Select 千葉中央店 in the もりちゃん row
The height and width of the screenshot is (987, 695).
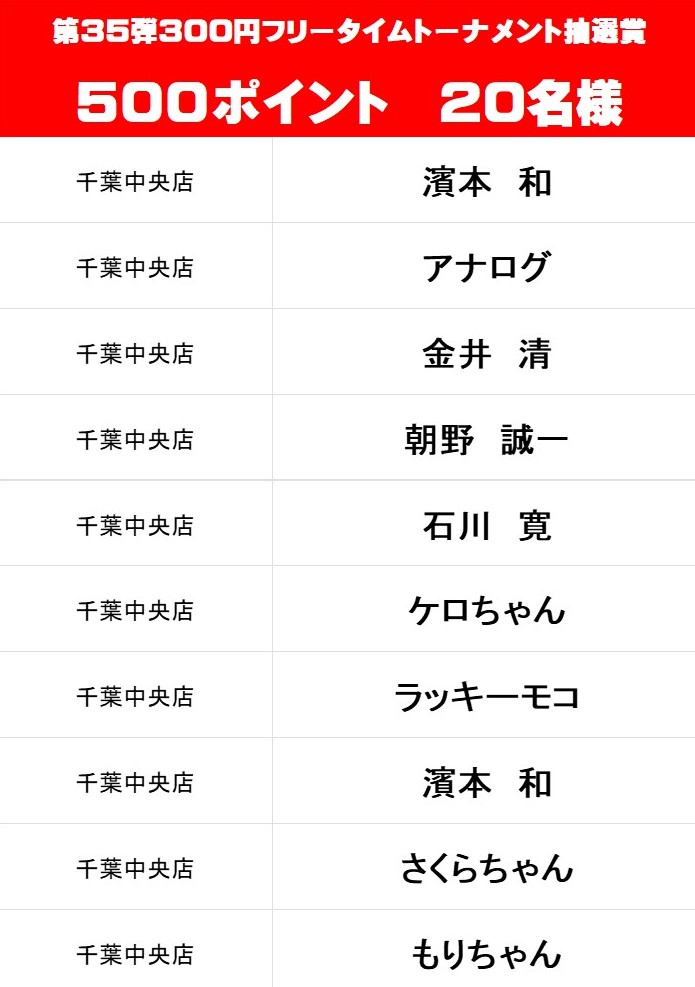135,955
